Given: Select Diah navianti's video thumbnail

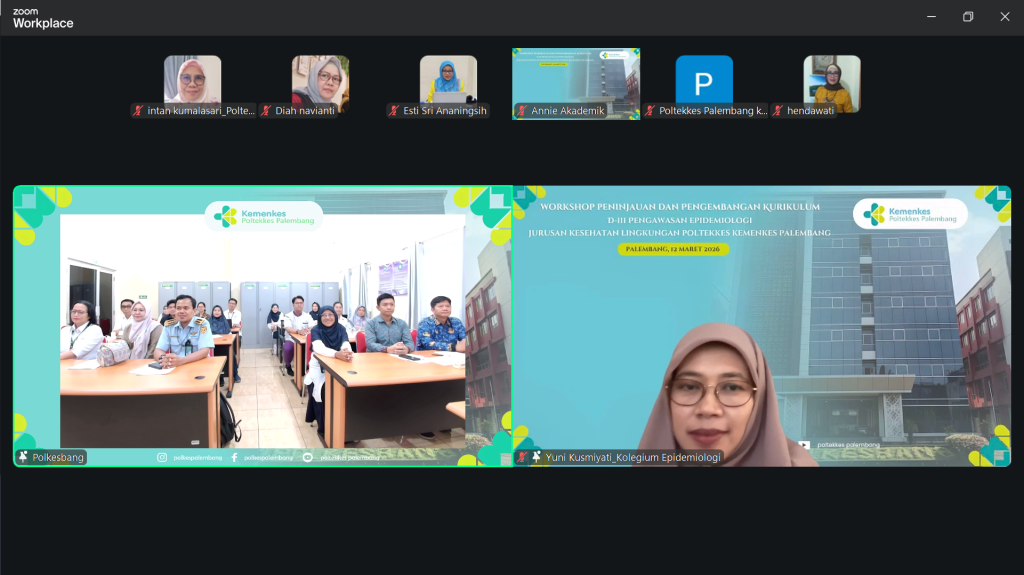Looking at the screenshot, I should pos(320,78).
